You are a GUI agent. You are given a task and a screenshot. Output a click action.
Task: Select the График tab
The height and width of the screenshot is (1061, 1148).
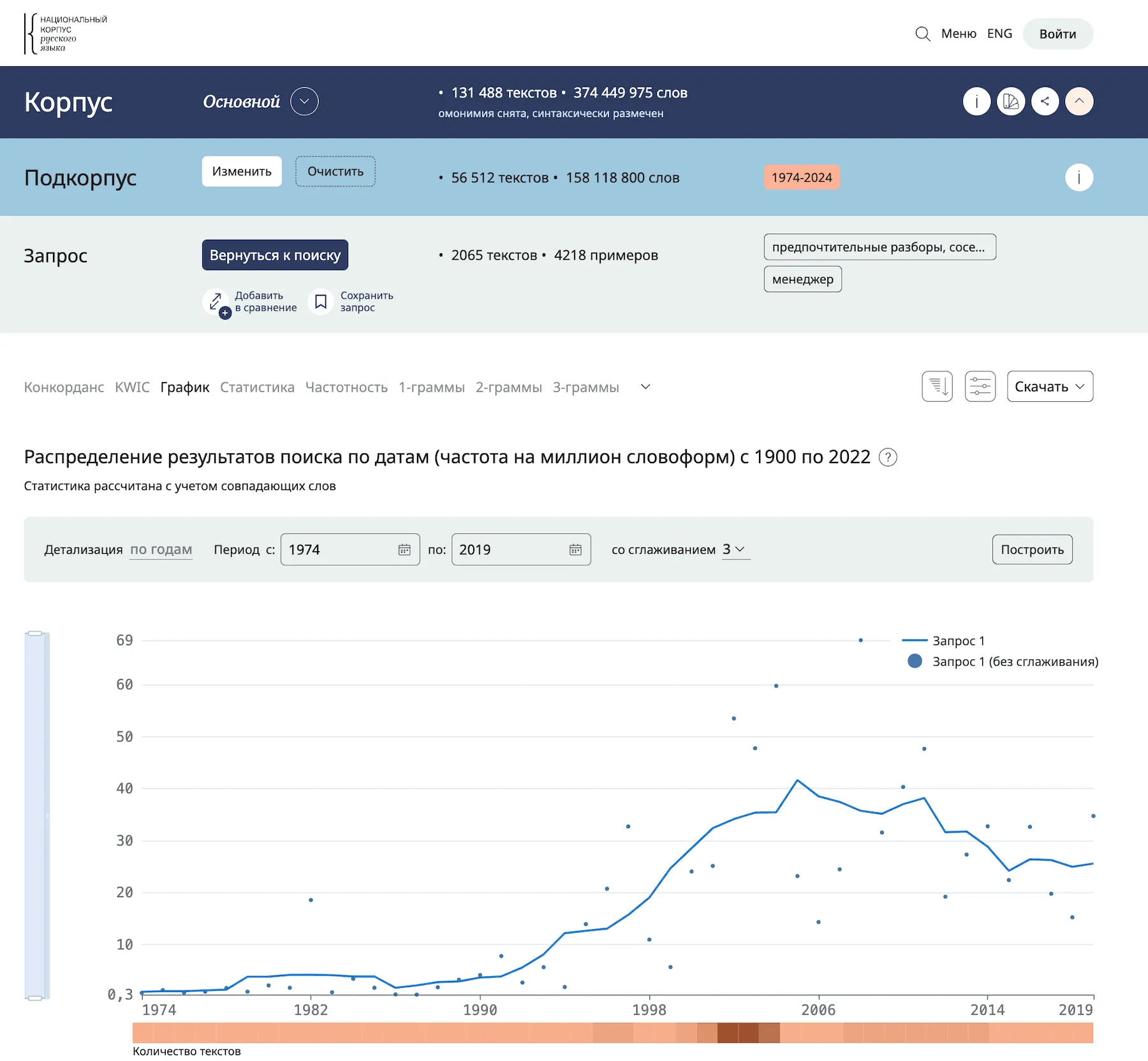tap(185, 387)
